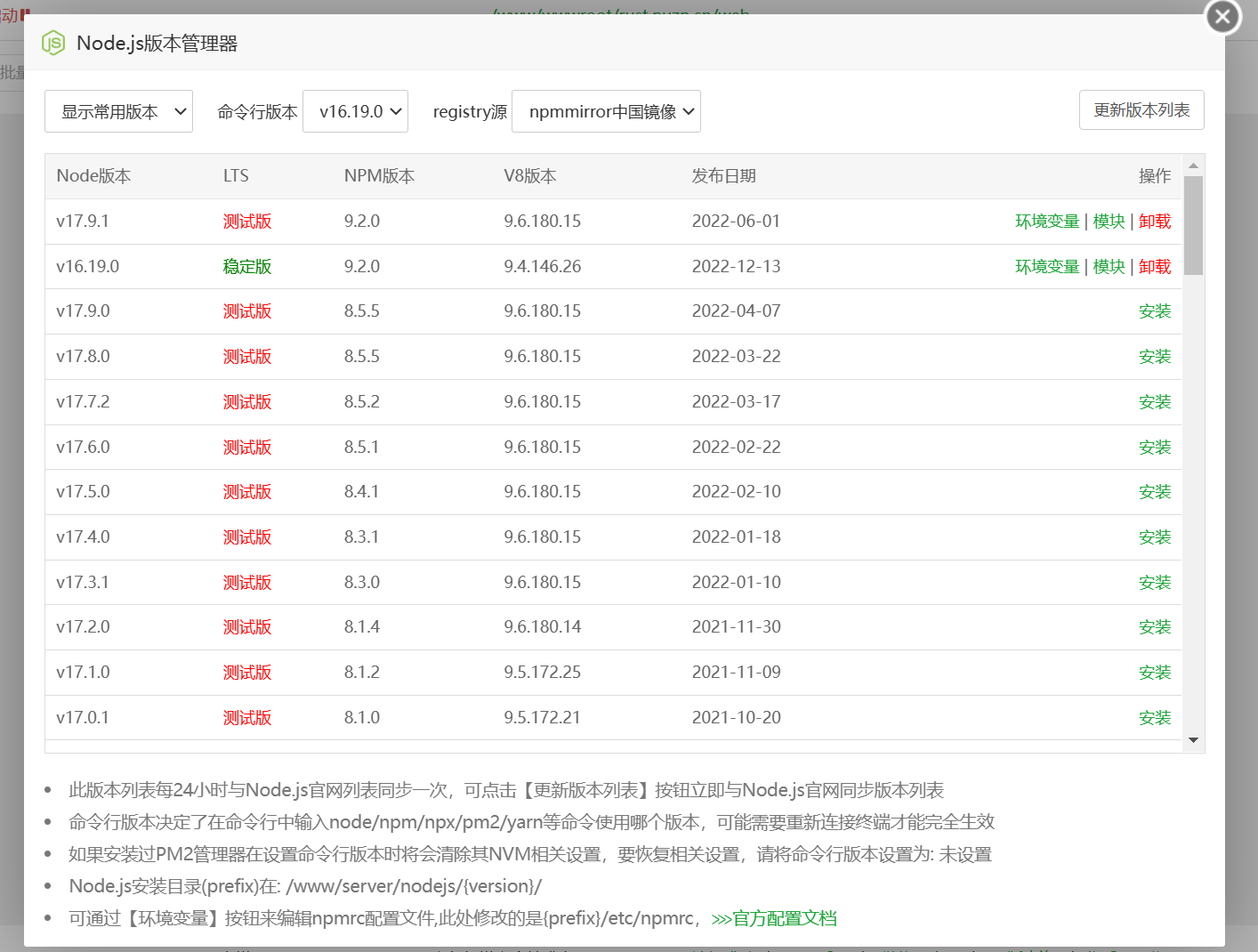Click the 9.4.146.26 V8 version cell
The width and height of the screenshot is (1258, 952).
point(543,267)
